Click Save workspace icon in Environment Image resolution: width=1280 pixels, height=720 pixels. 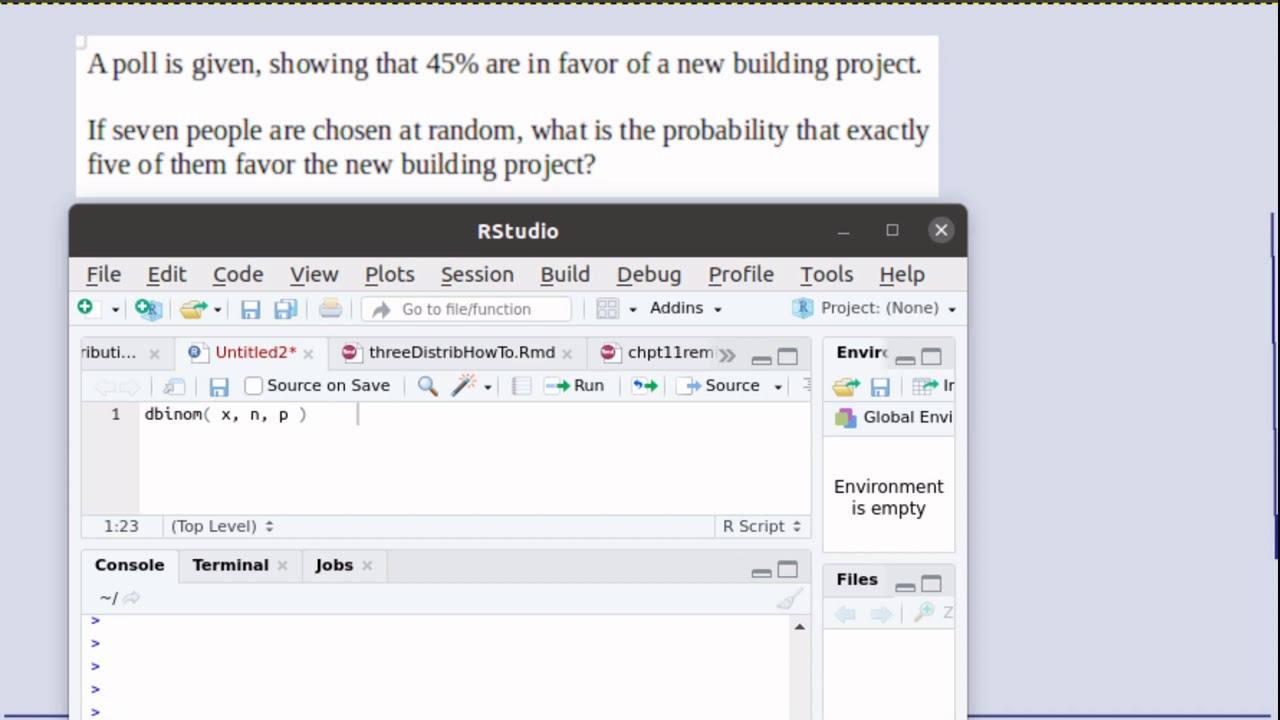(x=880, y=386)
